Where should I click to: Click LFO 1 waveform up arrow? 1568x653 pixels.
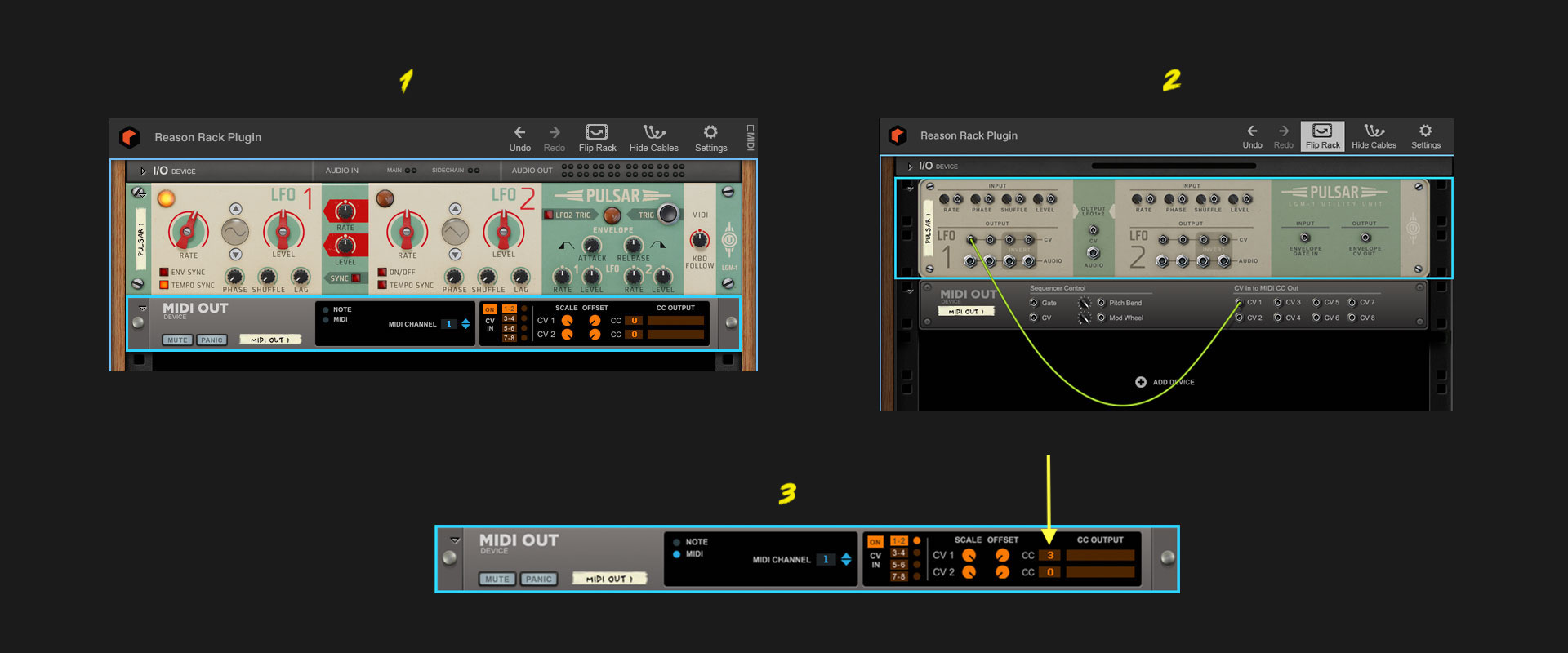pyautogui.click(x=235, y=209)
